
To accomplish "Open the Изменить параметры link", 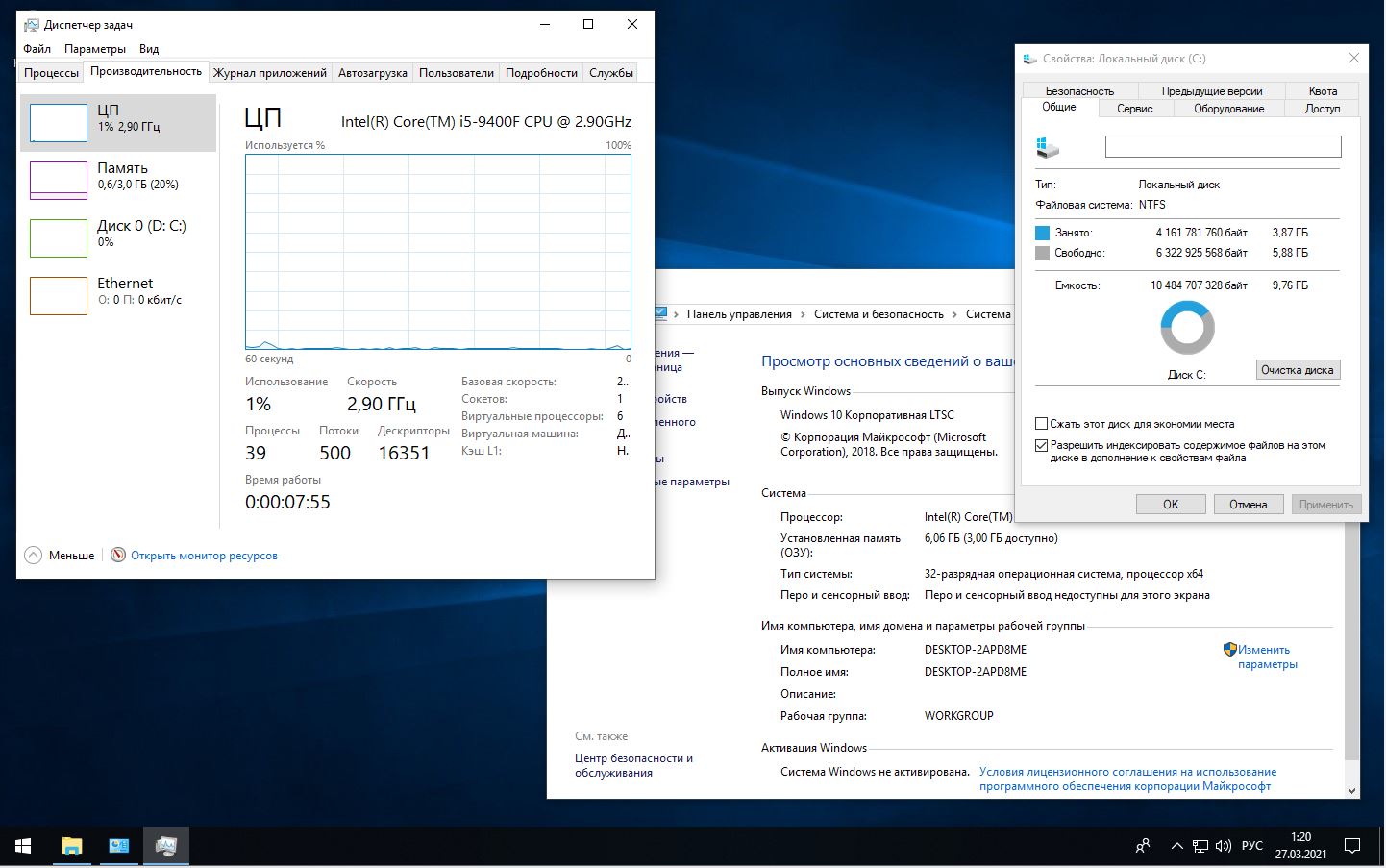I will [x=1267, y=657].
